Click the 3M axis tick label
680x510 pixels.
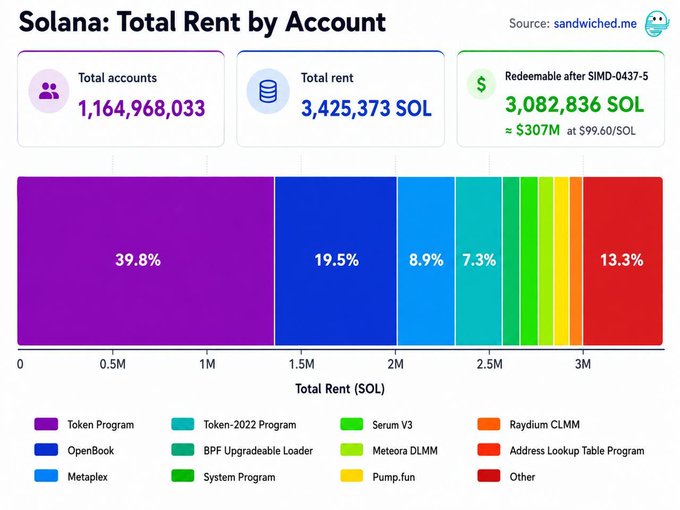coord(583,364)
